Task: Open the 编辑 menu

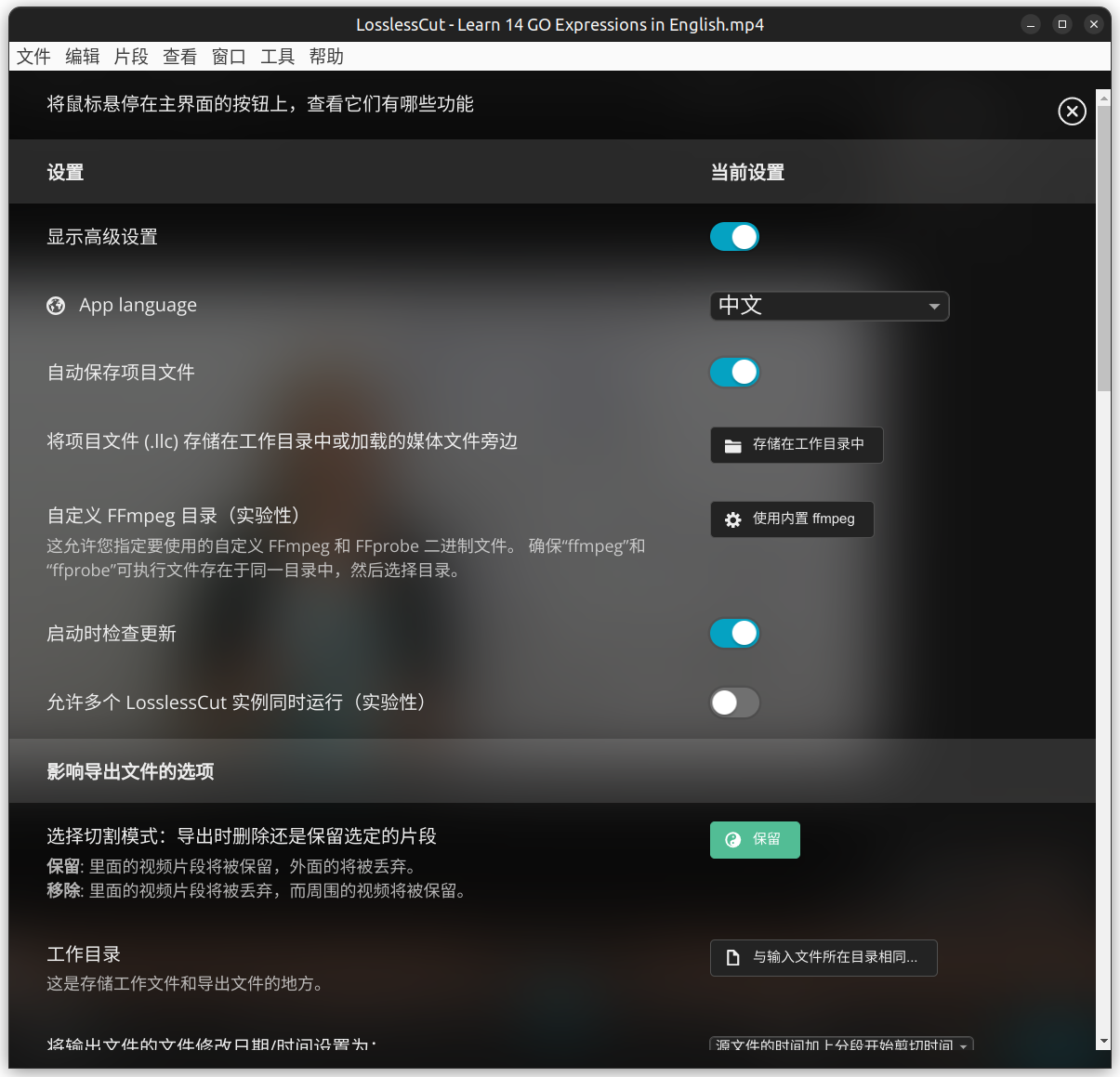Action: (x=82, y=57)
